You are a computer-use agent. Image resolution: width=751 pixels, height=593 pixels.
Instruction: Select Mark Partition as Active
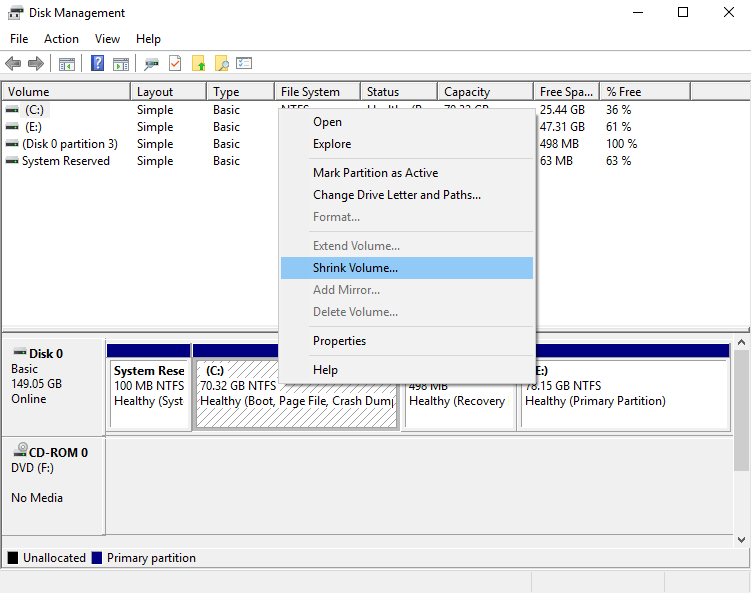tap(407, 173)
